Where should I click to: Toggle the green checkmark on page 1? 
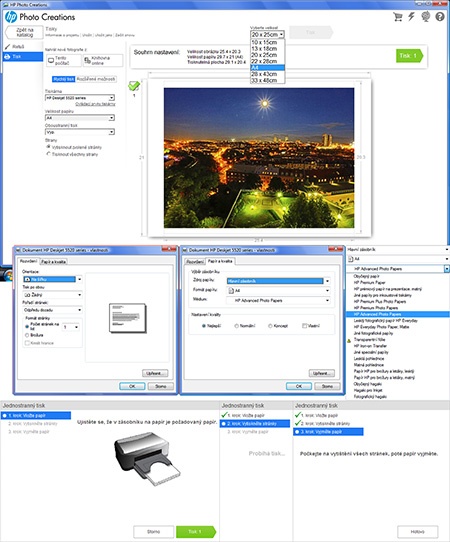(134, 85)
